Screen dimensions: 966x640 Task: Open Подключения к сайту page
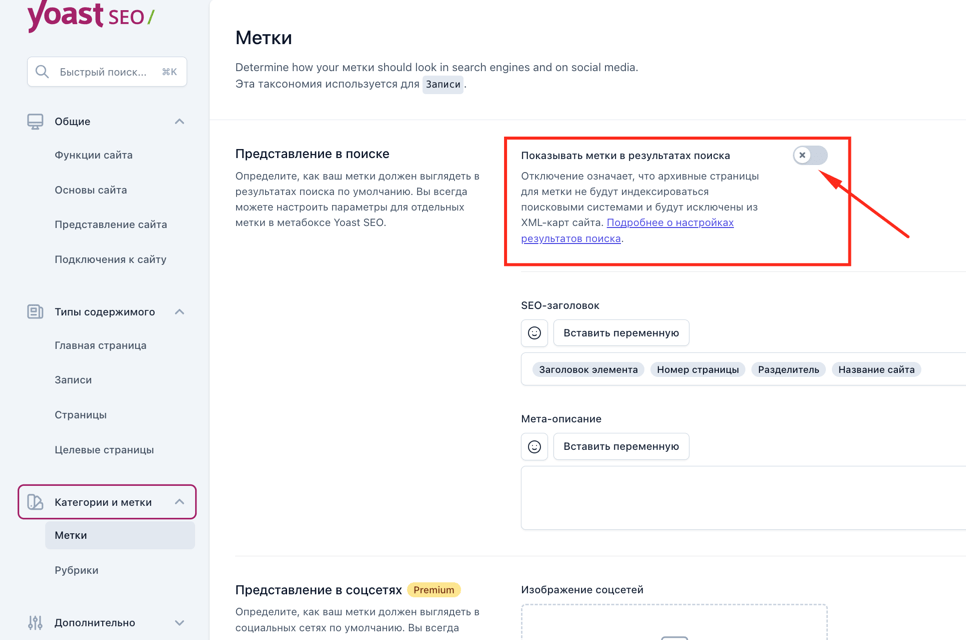110,259
